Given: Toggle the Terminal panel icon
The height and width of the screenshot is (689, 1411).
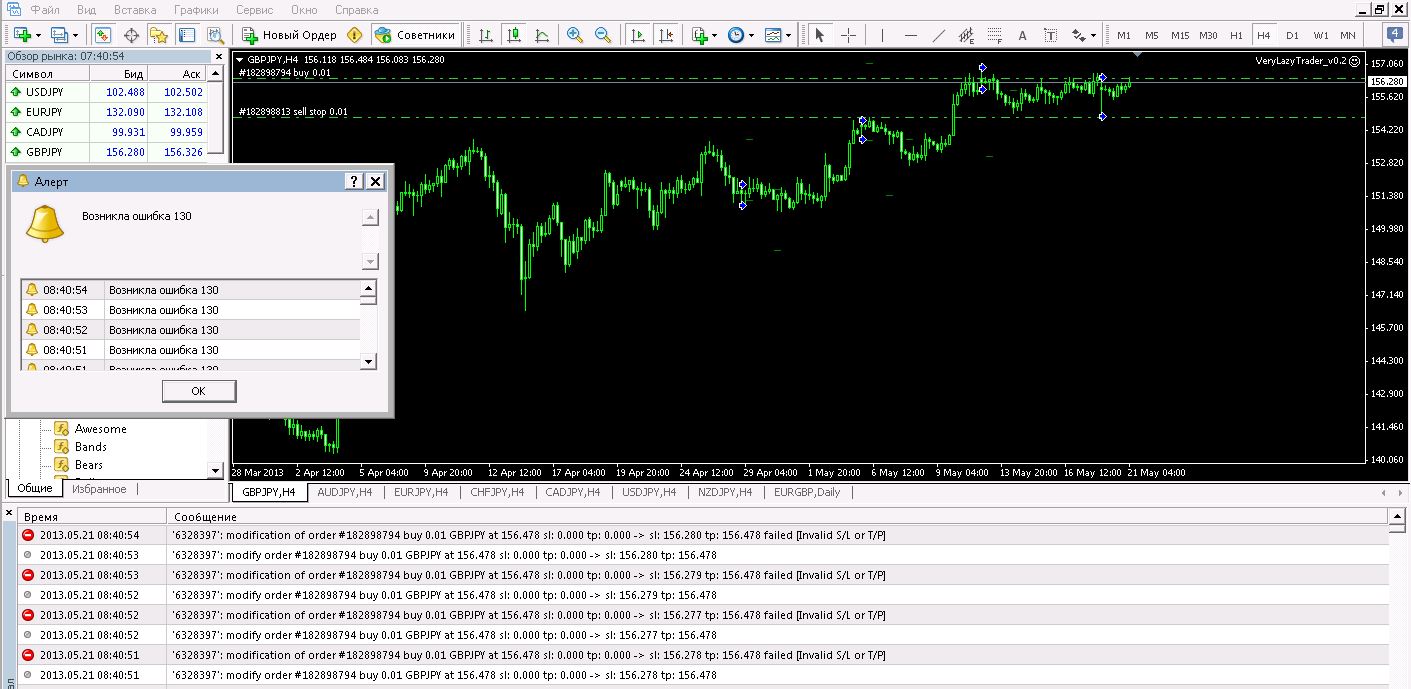Looking at the screenshot, I should pyautogui.click(x=187, y=35).
